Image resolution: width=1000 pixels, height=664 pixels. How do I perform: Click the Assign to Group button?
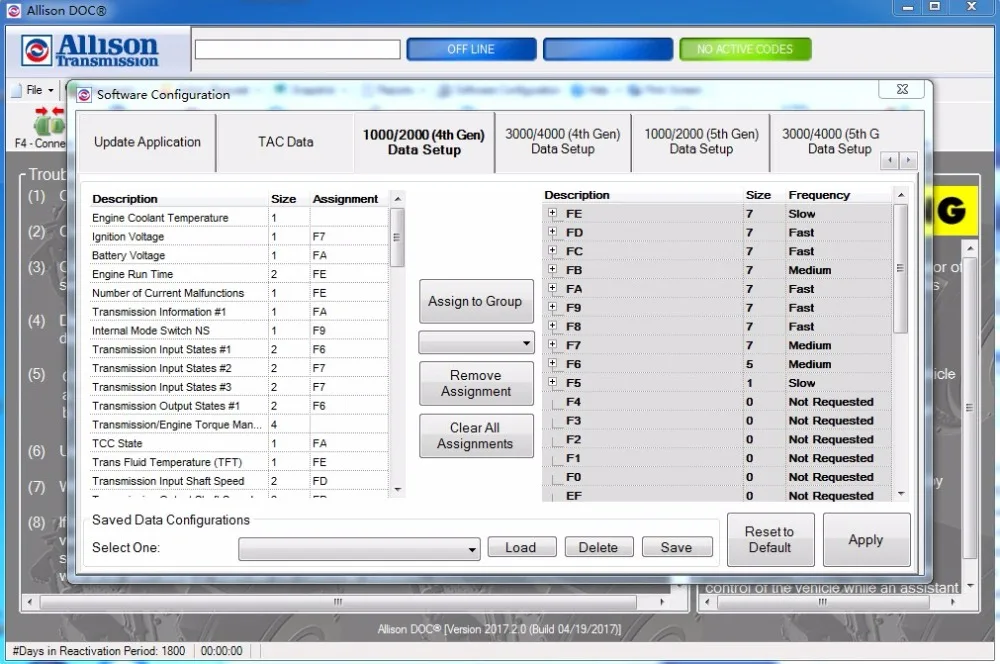[x=476, y=302]
